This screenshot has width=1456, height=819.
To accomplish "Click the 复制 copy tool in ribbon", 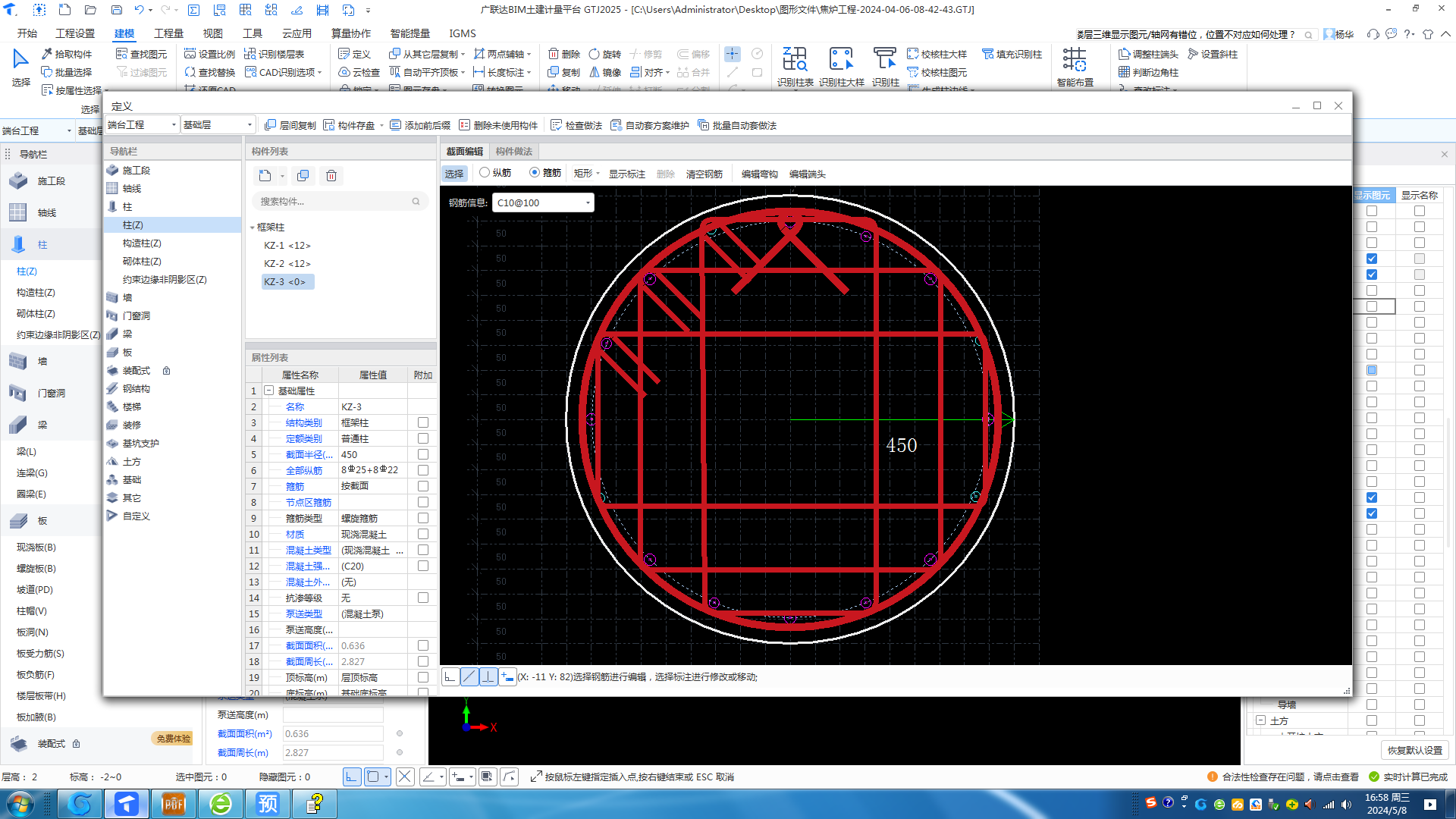I will tap(564, 72).
